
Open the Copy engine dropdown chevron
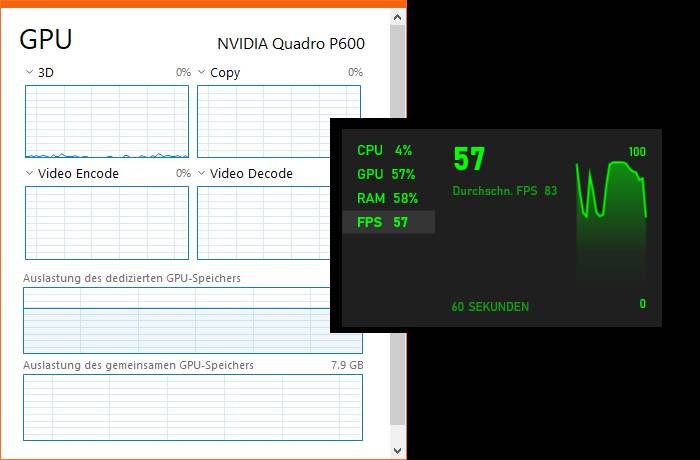(x=201, y=72)
